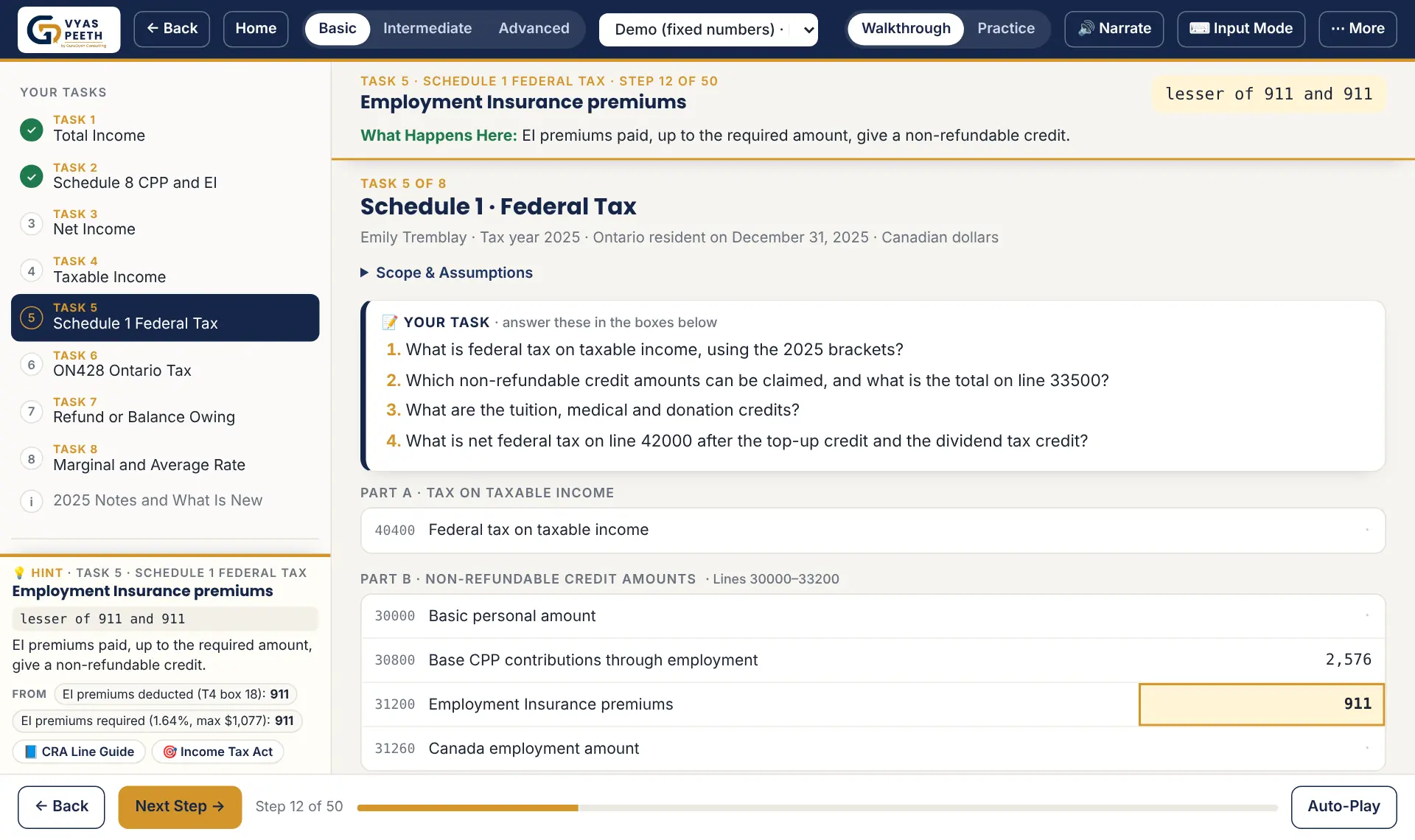Click the EI premiums deducted T4 box 18 chip
Viewport: 1415px width, 840px height.
pos(175,694)
